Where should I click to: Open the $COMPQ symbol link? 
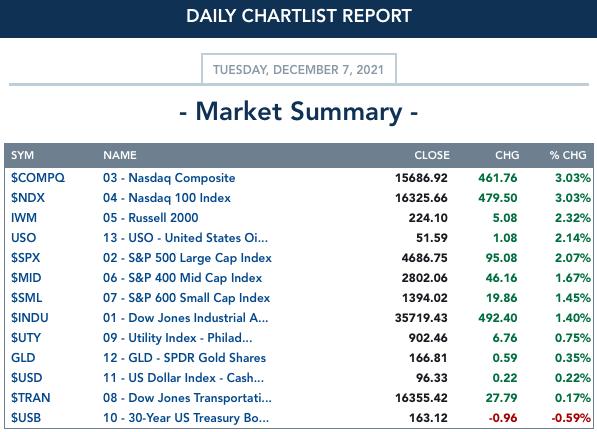[38, 178]
